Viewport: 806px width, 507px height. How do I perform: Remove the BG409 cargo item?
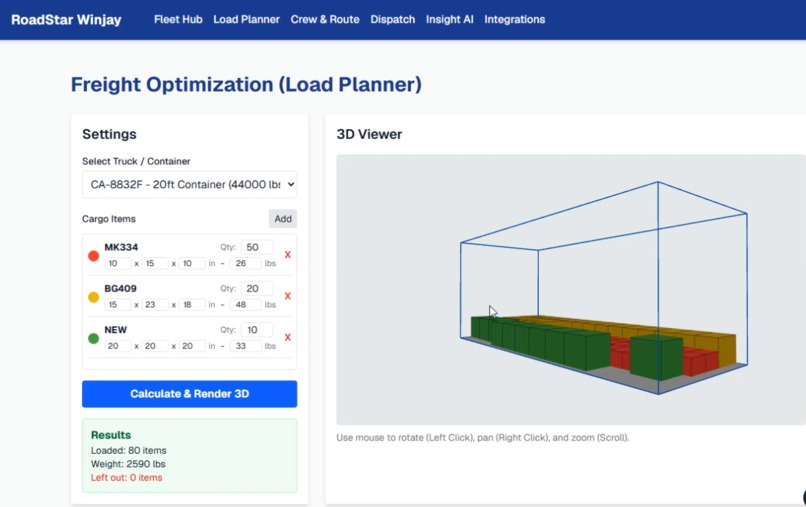pyautogui.click(x=287, y=296)
